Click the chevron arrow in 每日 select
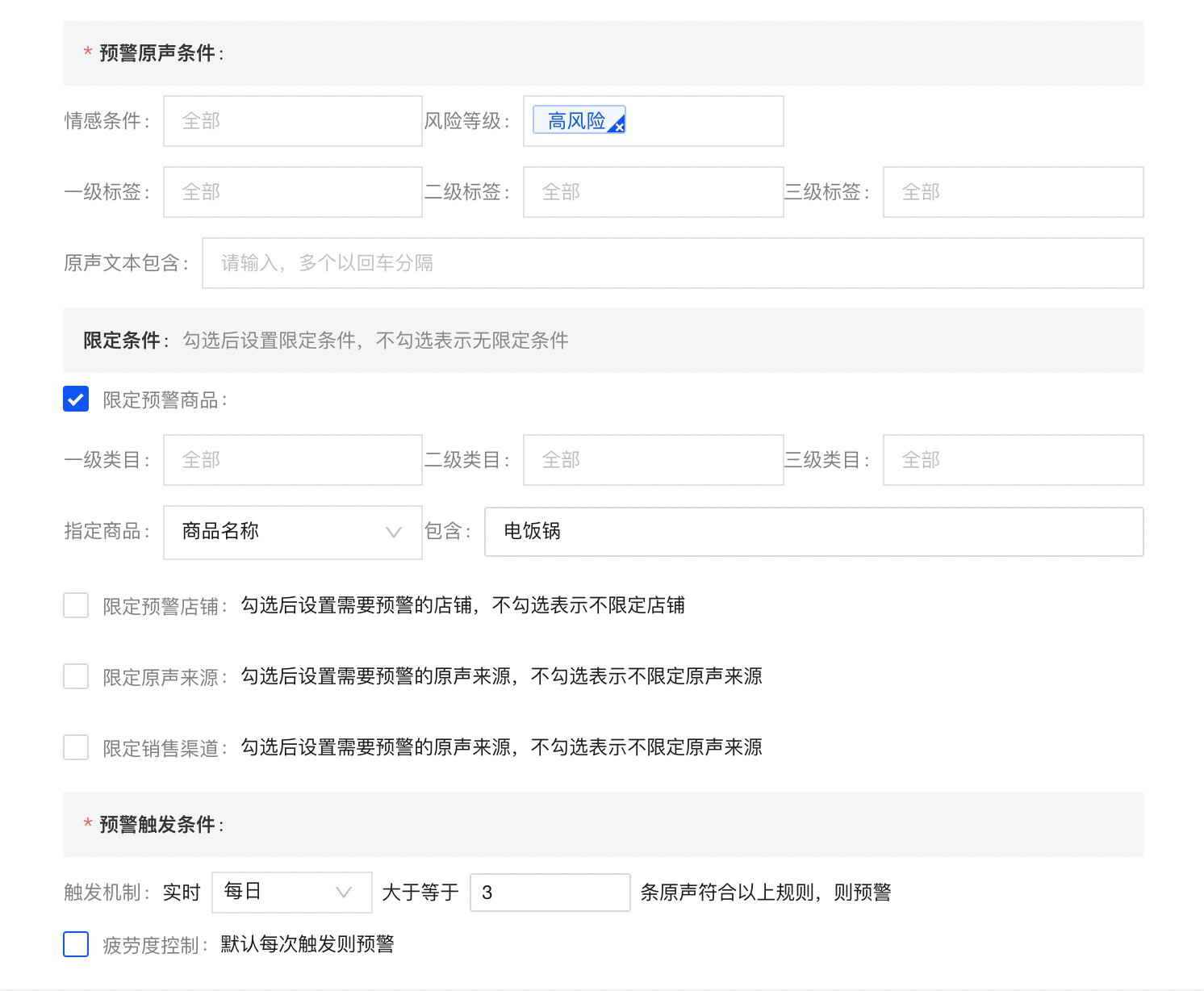Viewport: 1204px width, 991px height. click(344, 893)
